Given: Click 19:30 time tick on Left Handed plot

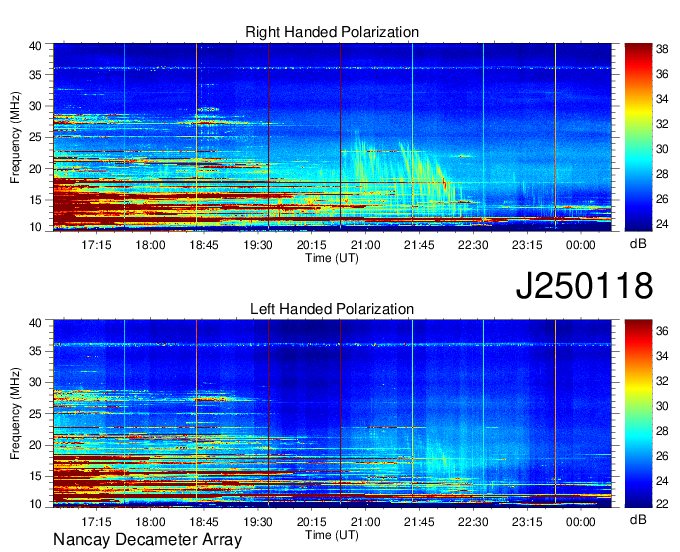Looking at the screenshot, I should (x=258, y=522).
